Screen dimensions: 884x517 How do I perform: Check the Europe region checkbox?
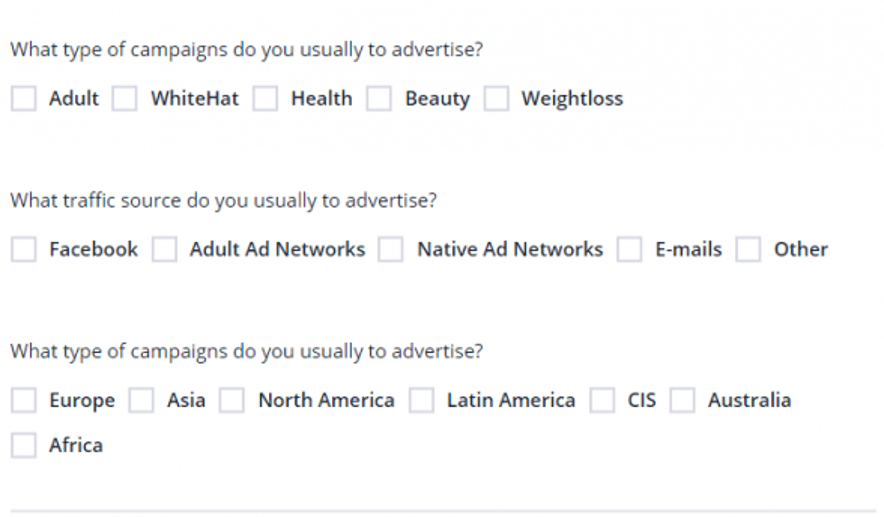pos(24,400)
